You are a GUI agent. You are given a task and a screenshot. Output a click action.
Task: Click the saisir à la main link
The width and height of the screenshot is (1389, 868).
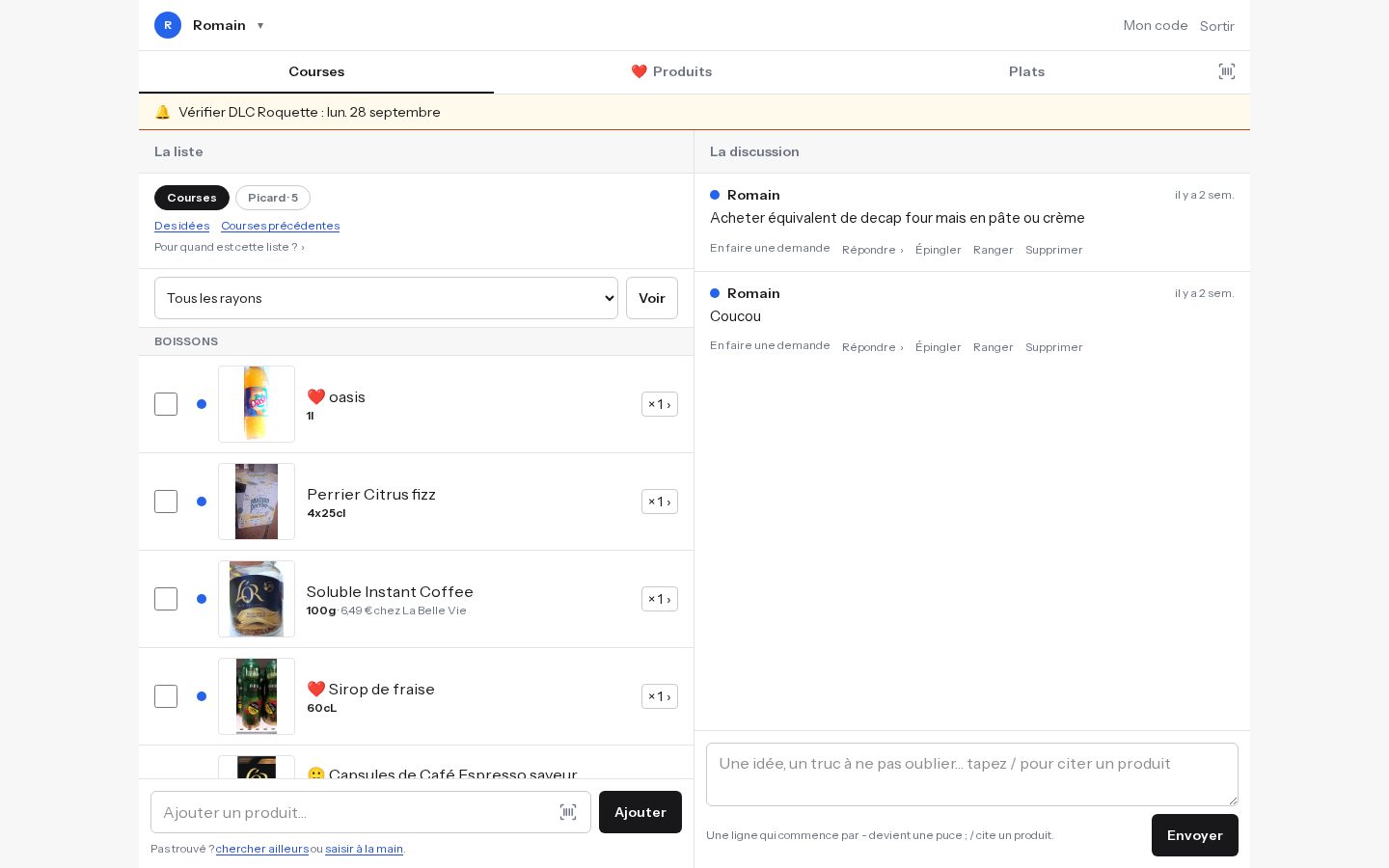[x=364, y=849]
